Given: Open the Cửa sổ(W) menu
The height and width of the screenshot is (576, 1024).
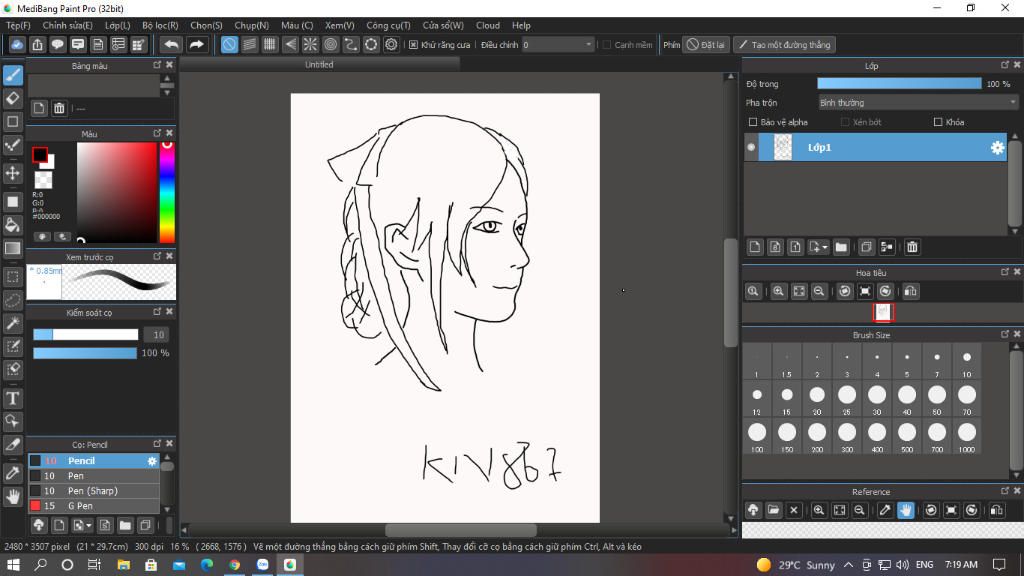Looking at the screenshot, I should (443, 25).
